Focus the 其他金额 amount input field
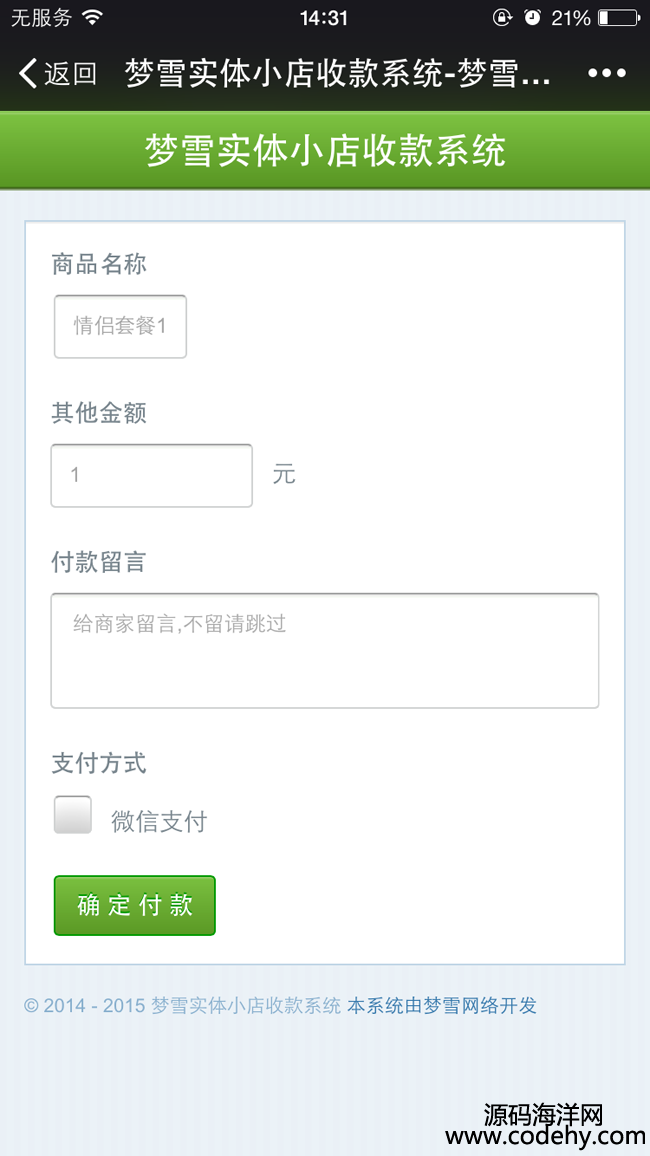This screenshot has width=650, height=1156. [x=152, y=476]
